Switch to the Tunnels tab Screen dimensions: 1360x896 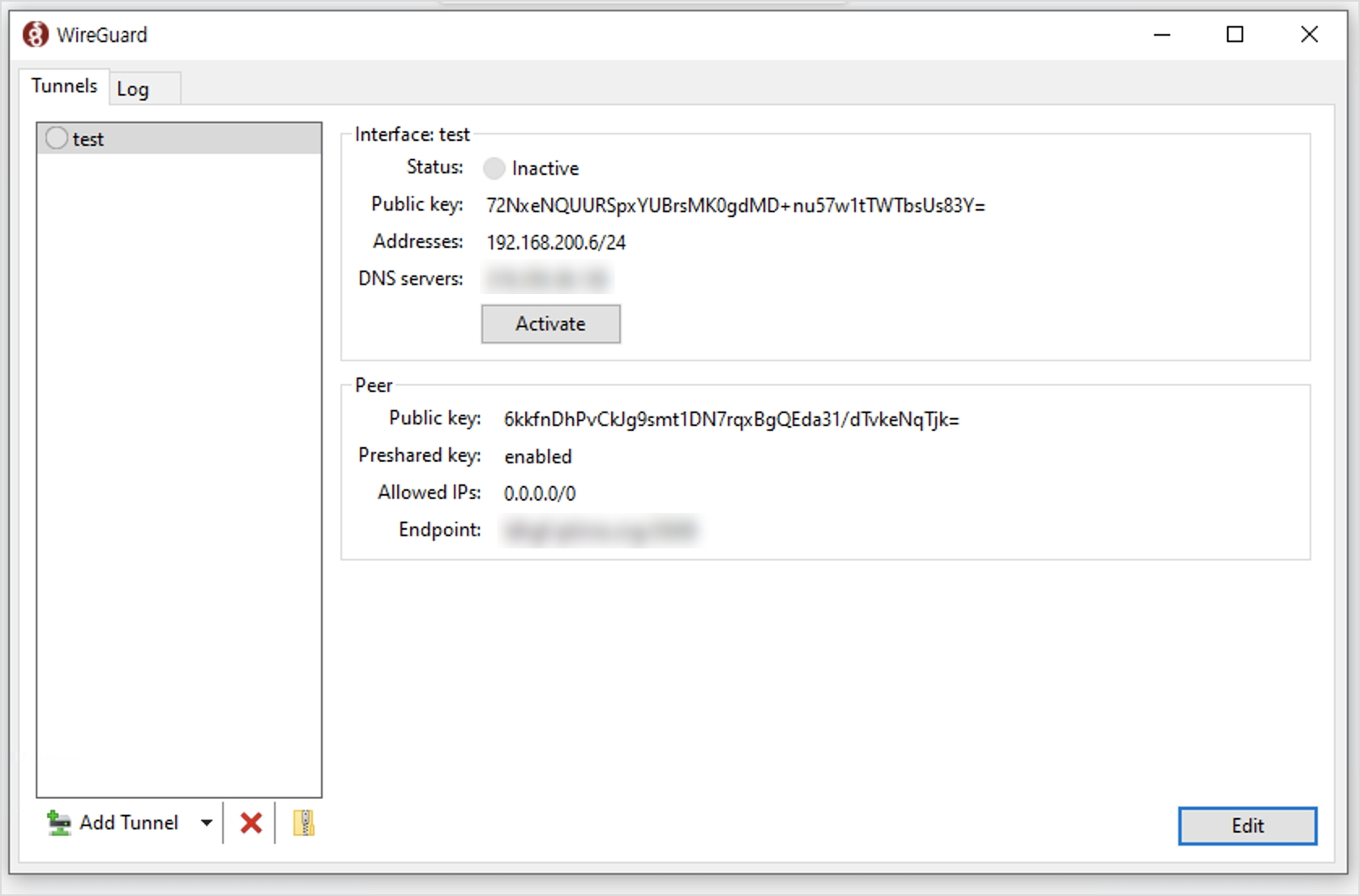(x=64, y=86)
